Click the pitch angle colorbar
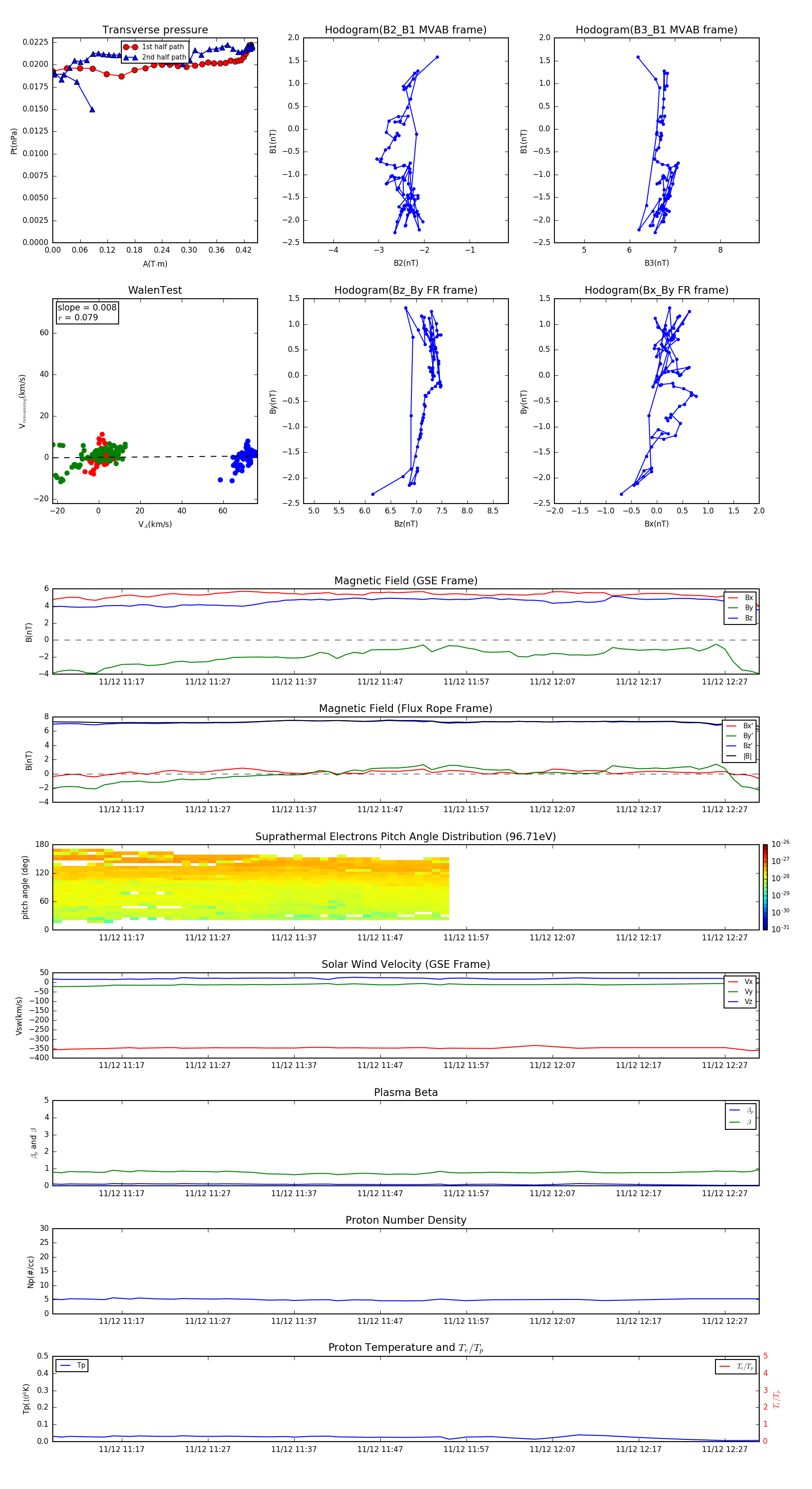The width and height of the screenshot is (812, 1489). click(x=765, y=887)
